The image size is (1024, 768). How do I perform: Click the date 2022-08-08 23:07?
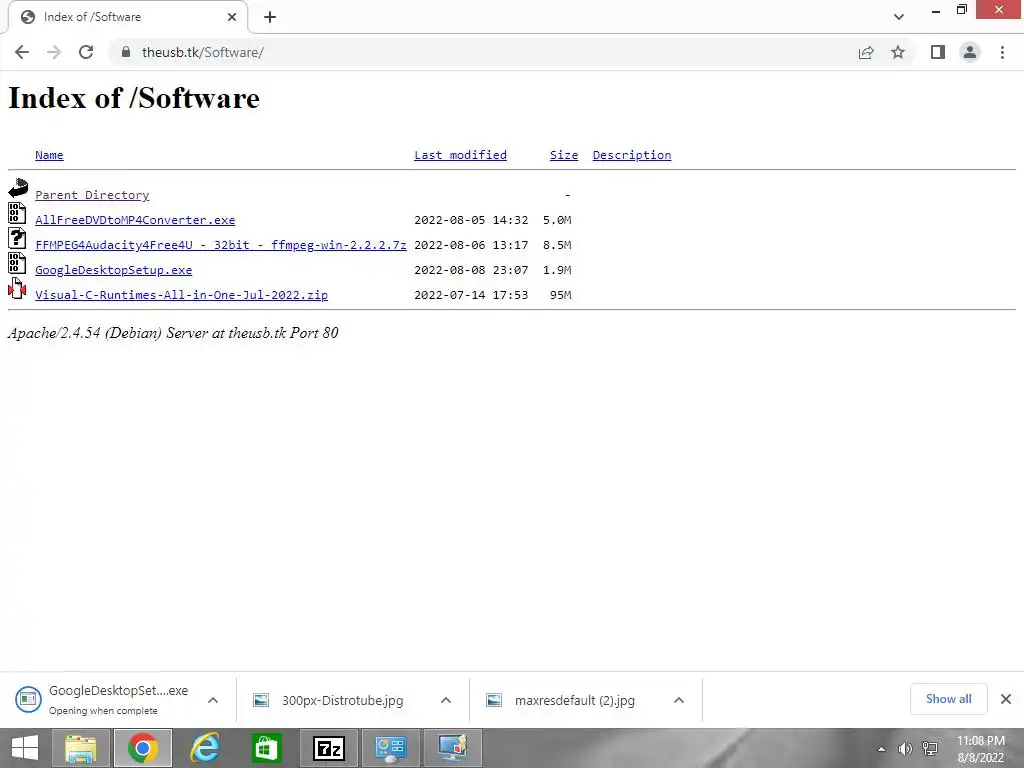tap(471, 270)
